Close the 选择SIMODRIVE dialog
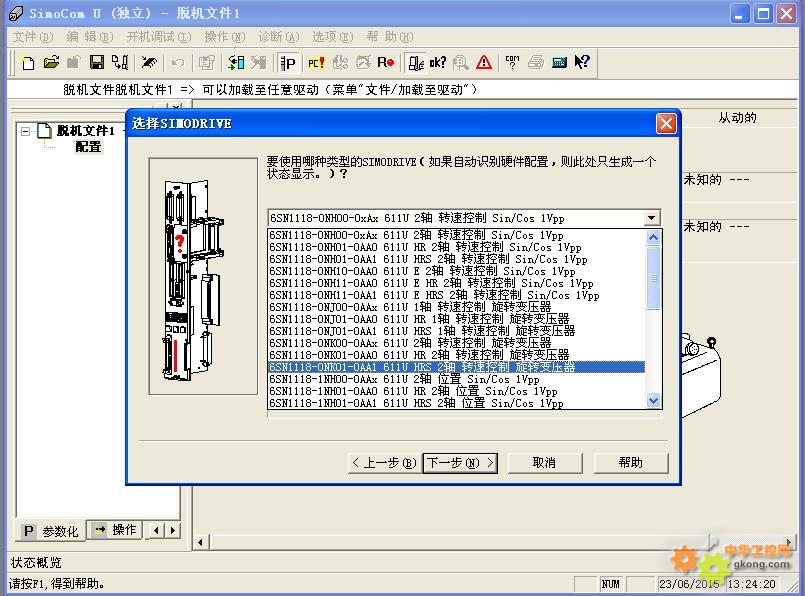 click(x=666, y=124)
